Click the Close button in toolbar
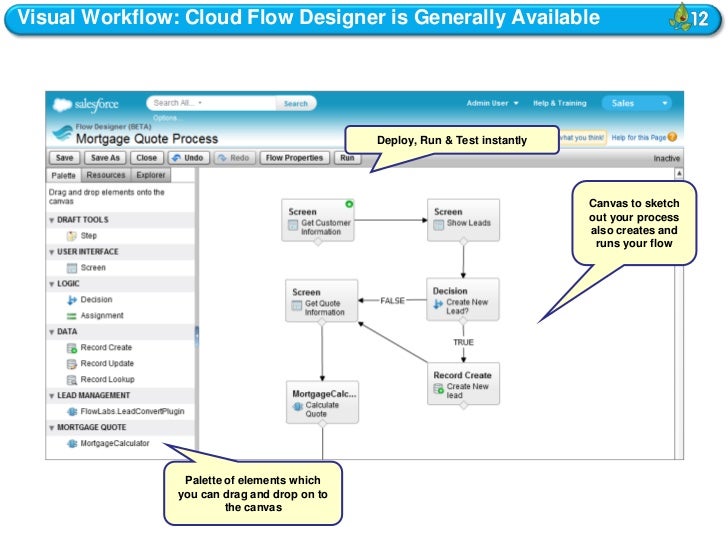Image resolution: width=728 pixels, height=546 pixels. (147, 158)
